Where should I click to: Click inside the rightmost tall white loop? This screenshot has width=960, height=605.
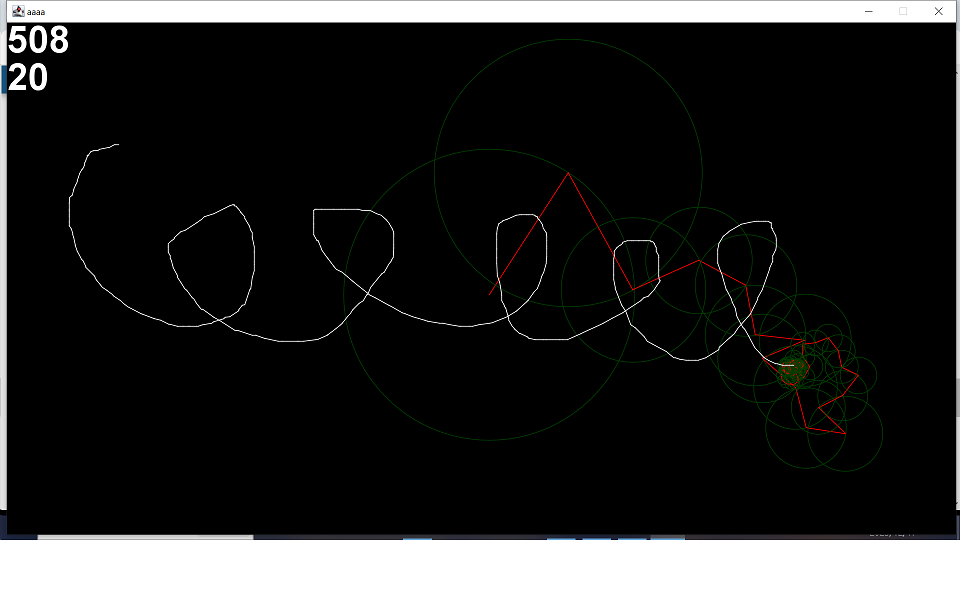pyautogui.click(x=748, y=263)
